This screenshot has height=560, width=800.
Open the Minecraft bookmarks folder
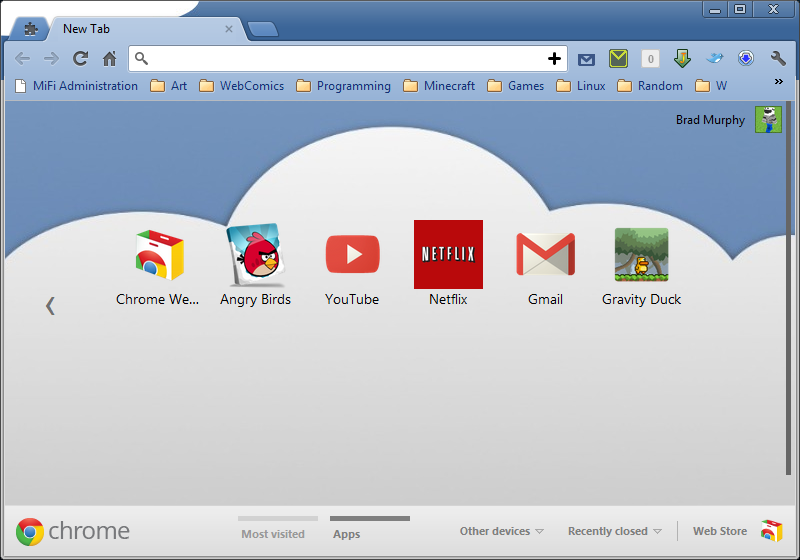tap(439, 86)
